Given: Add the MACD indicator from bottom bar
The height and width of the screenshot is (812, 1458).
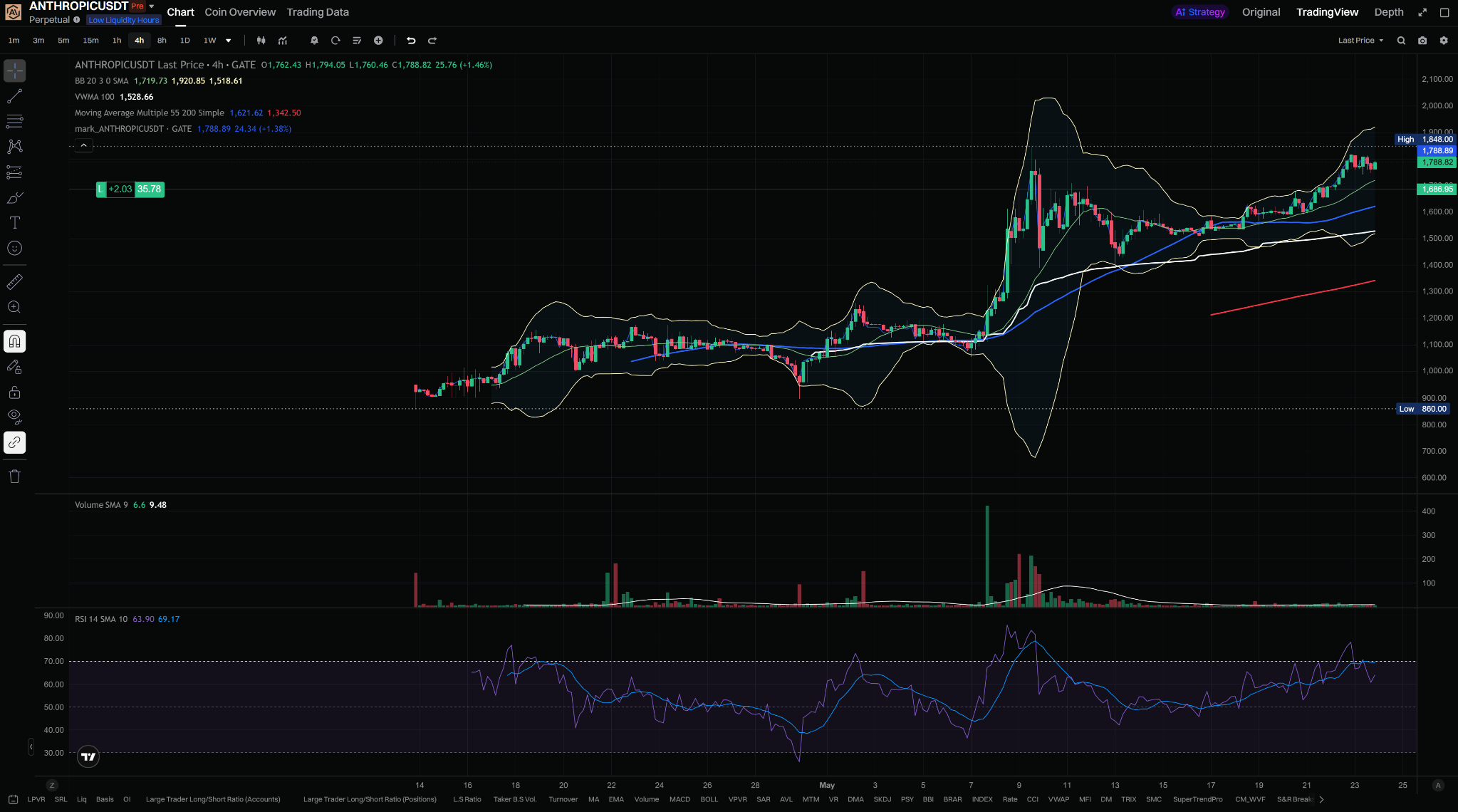Looking at the screenshot, I should point(679,800).
